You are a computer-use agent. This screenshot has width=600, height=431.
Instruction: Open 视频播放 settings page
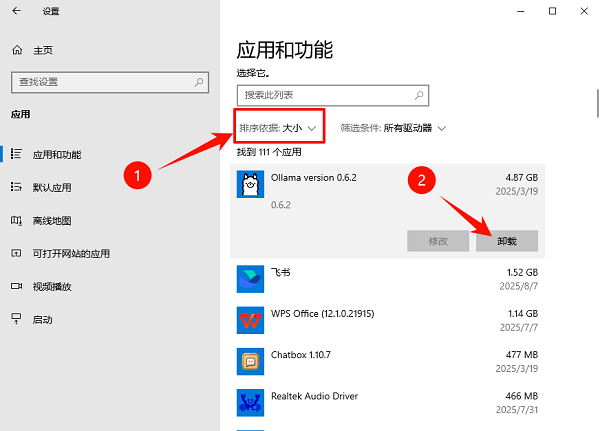point(52,286)
